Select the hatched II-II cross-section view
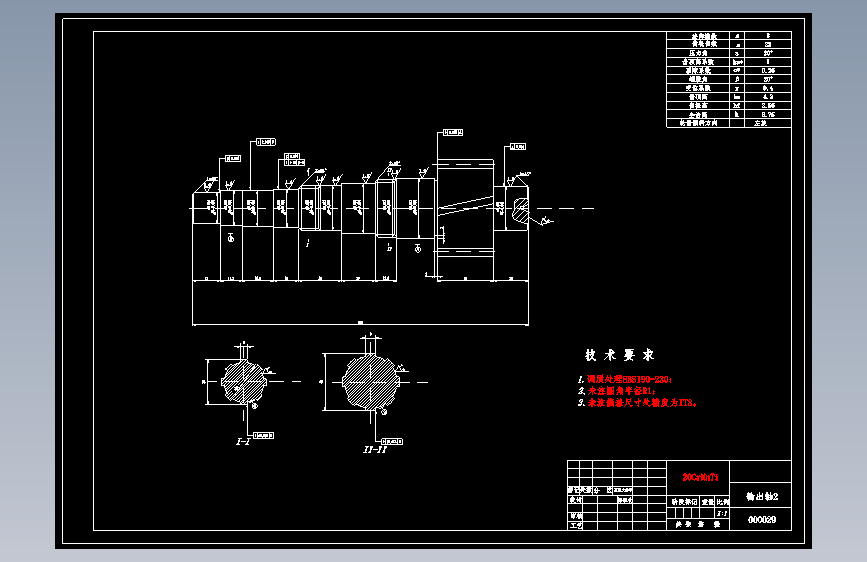867x562 pixels. point(370,381)
